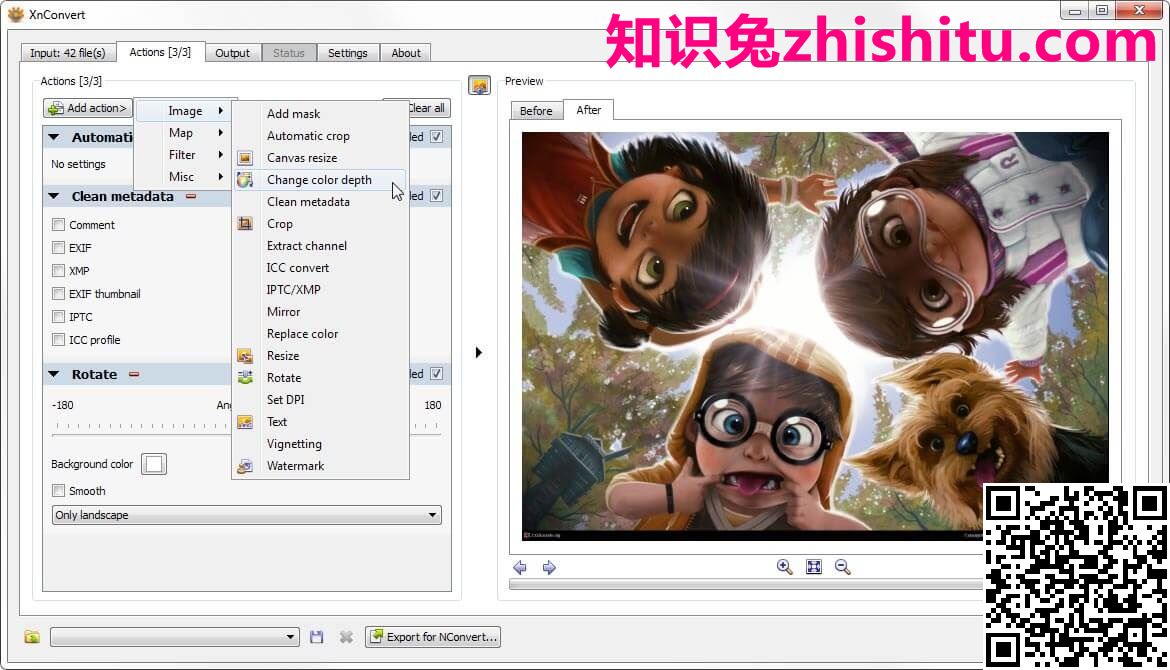Collapse the Rotate section
Screen dimensions: 1170x670
click(x=54, y=375)
